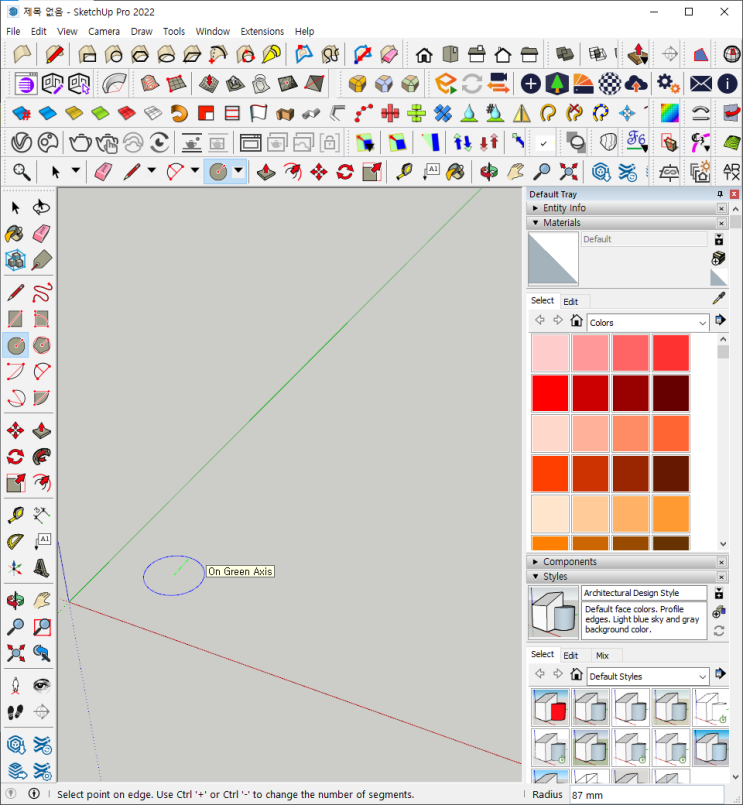Open the Arc tool dropdown arrow in top toolbar

[195, 170]
